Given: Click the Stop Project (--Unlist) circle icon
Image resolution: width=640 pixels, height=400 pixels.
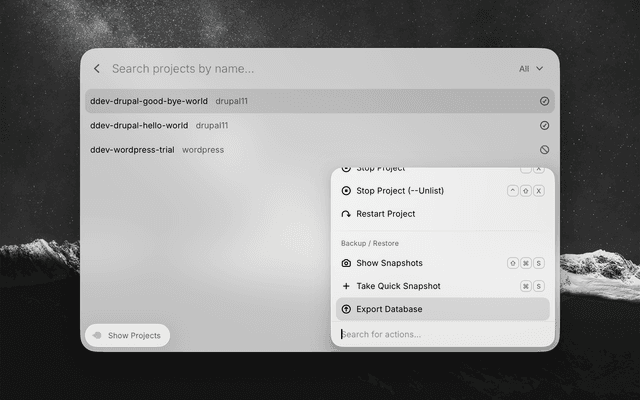Looking at the screenshot, I should (346, 191).
